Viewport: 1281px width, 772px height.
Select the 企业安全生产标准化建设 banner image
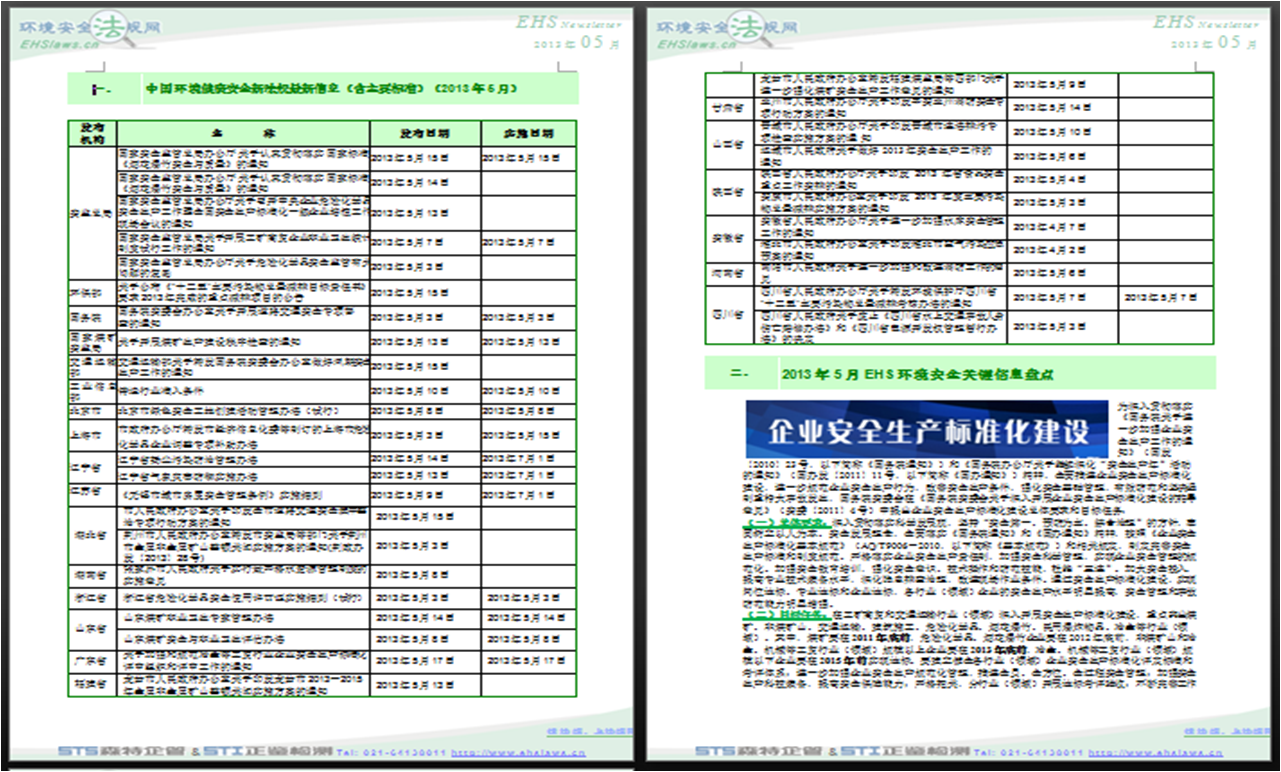point(927,430)
